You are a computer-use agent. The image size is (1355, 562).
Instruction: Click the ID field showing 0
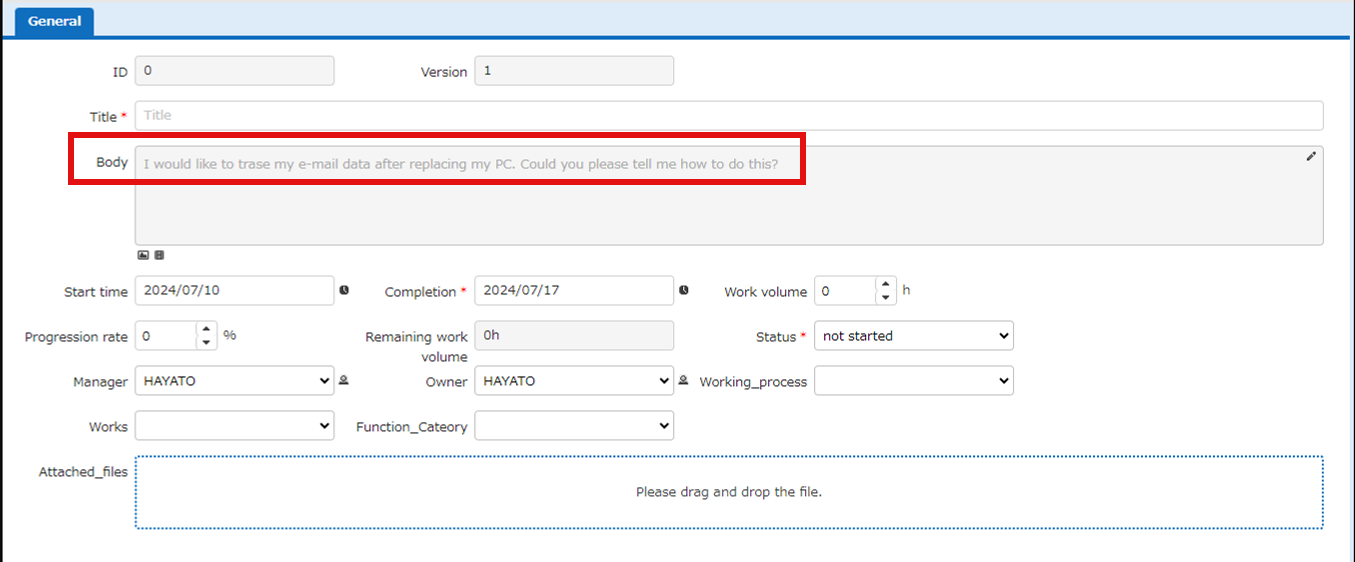pos(234,71)
